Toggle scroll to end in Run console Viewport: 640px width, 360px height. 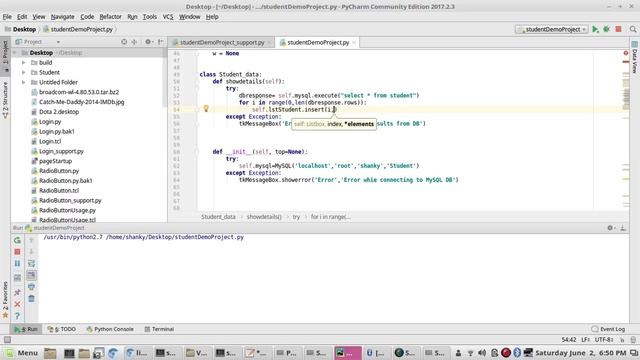tap(31, 276)
